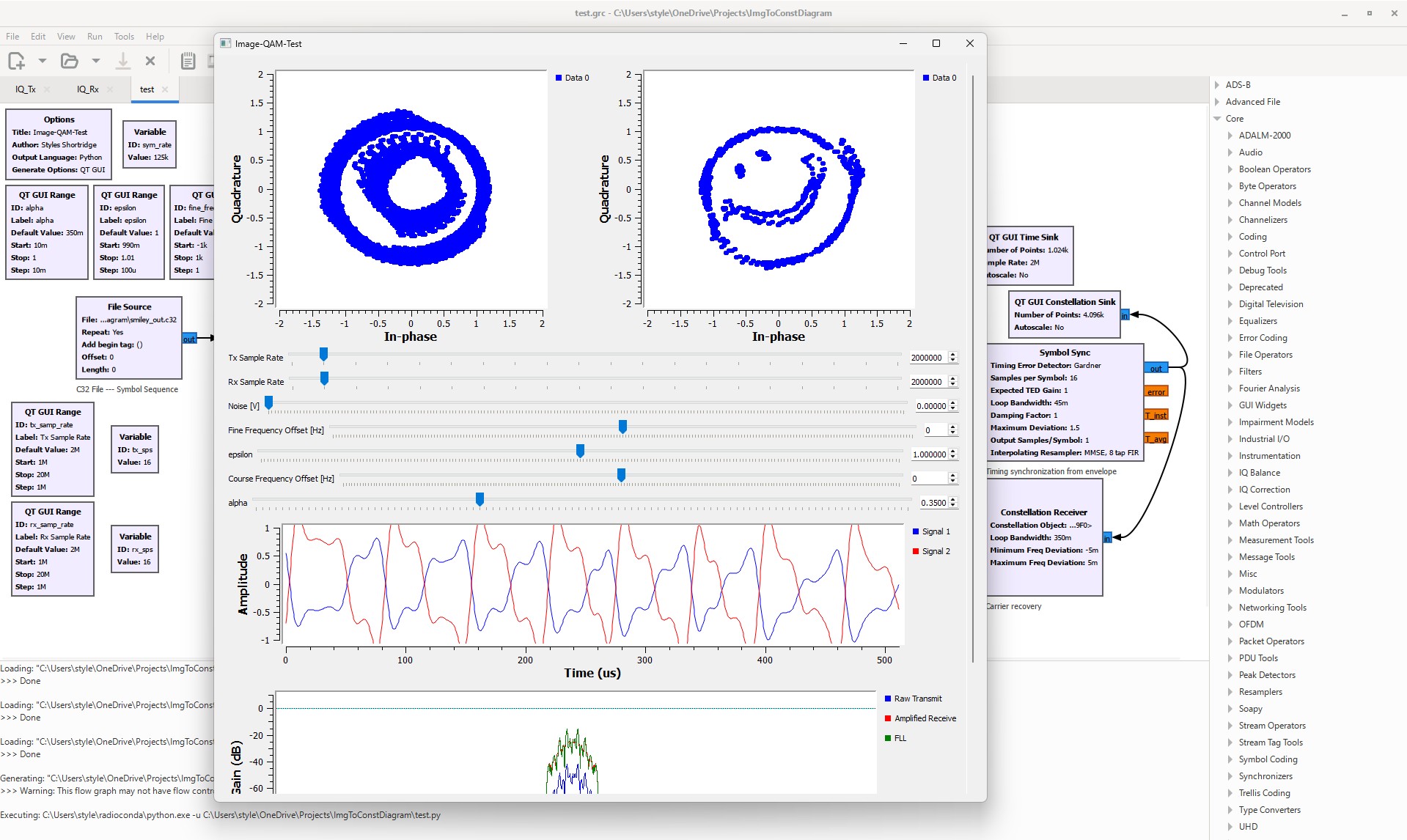Switch to the IQ_Tx flowgraph tab

[x=26, y=89]
